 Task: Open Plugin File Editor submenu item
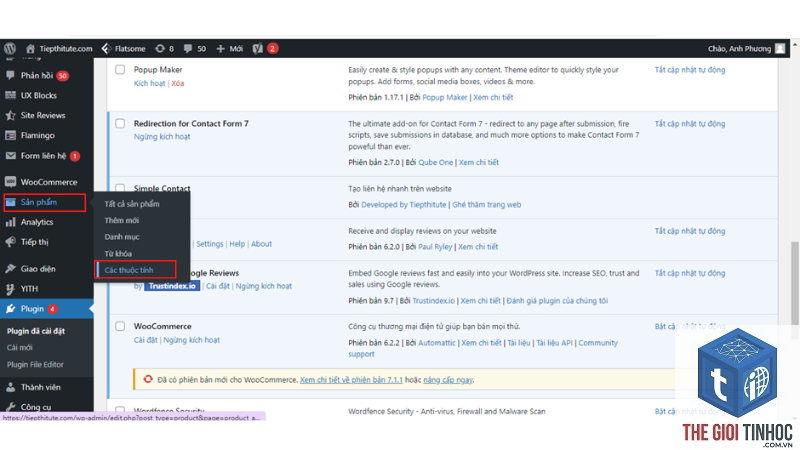pos(35,364)
